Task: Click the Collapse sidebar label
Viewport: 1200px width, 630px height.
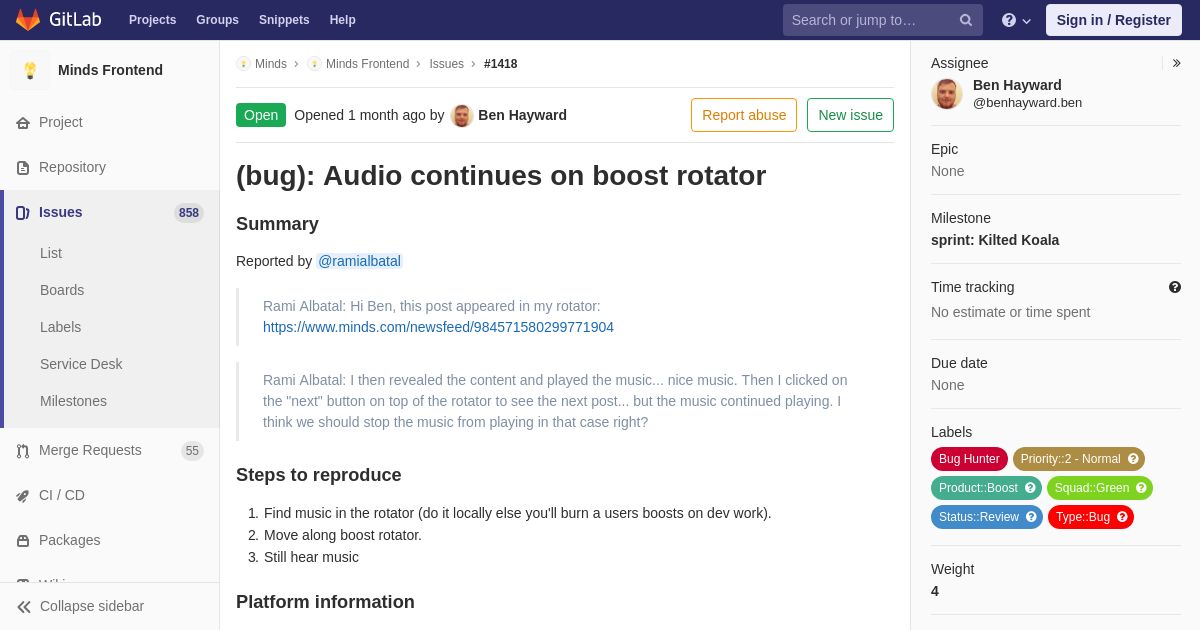Action: click(92, 606)
